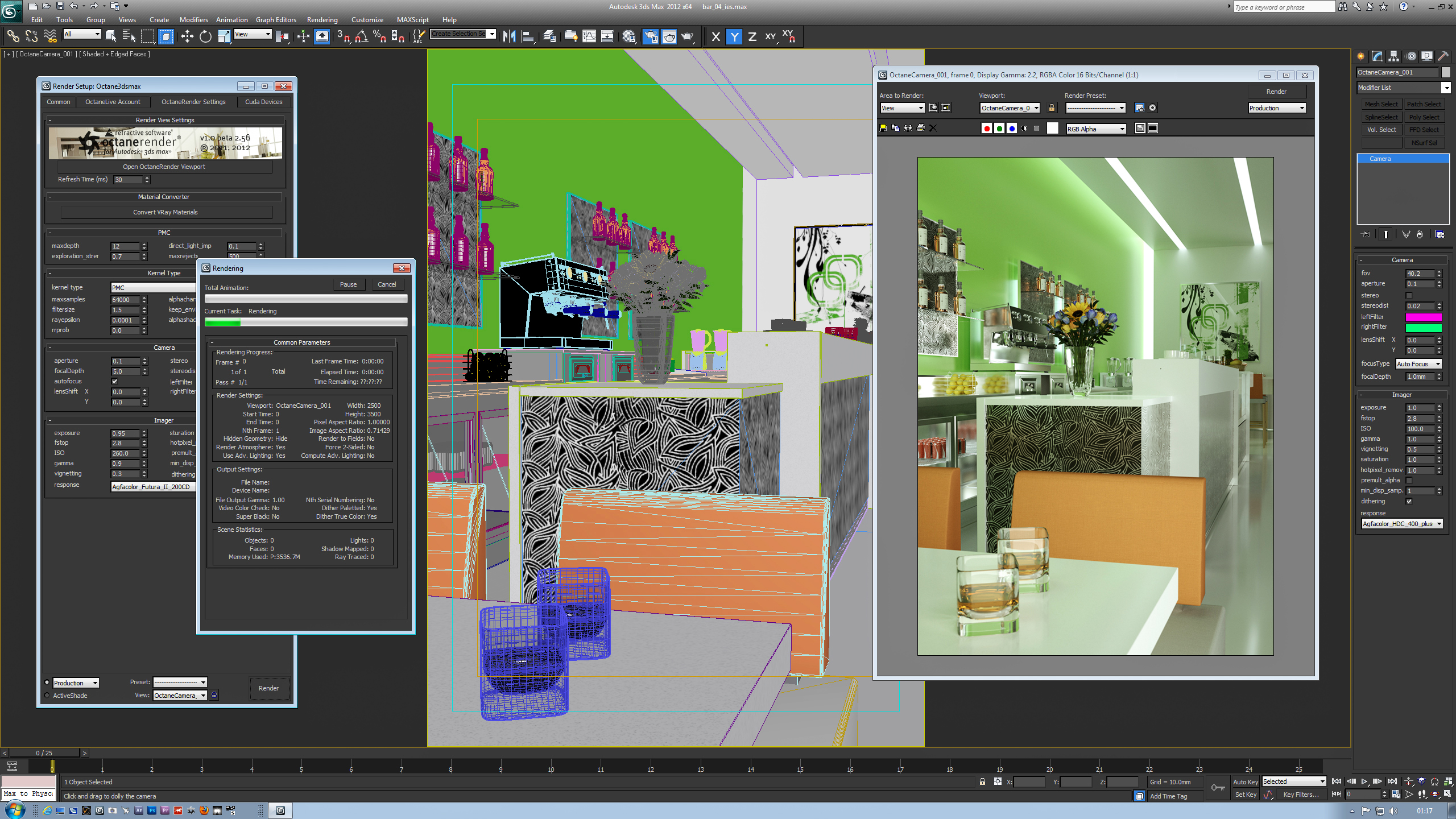
Task: Open the Area to Render View dropdown
Action: 902,108
